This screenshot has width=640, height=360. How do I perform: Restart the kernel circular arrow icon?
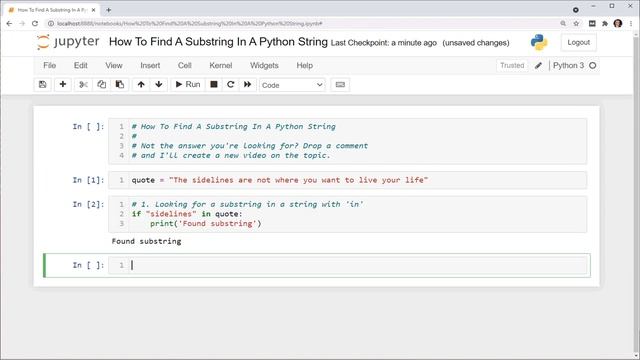(x=231, y=84)
